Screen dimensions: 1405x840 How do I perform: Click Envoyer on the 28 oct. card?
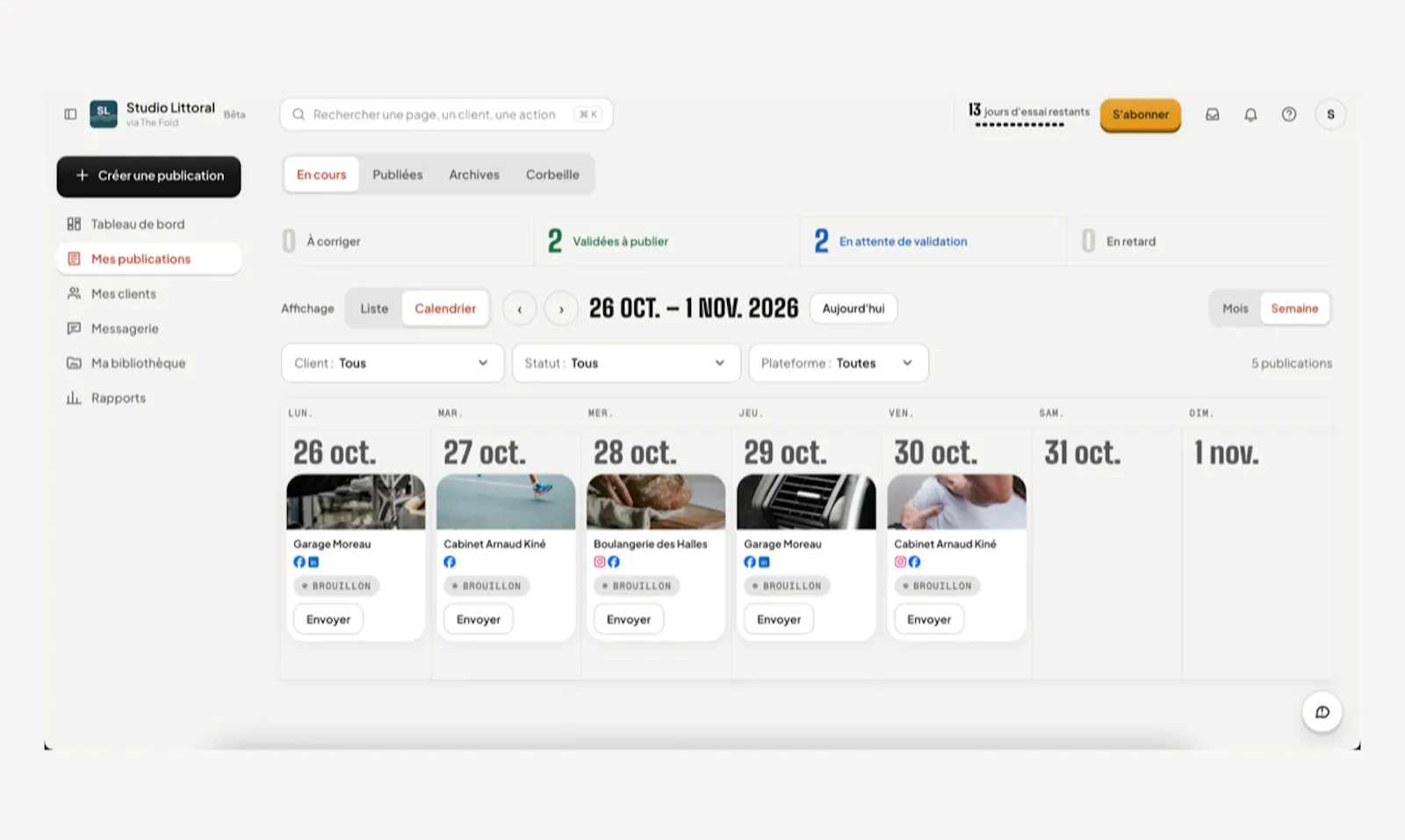click(x=628, y=619)
